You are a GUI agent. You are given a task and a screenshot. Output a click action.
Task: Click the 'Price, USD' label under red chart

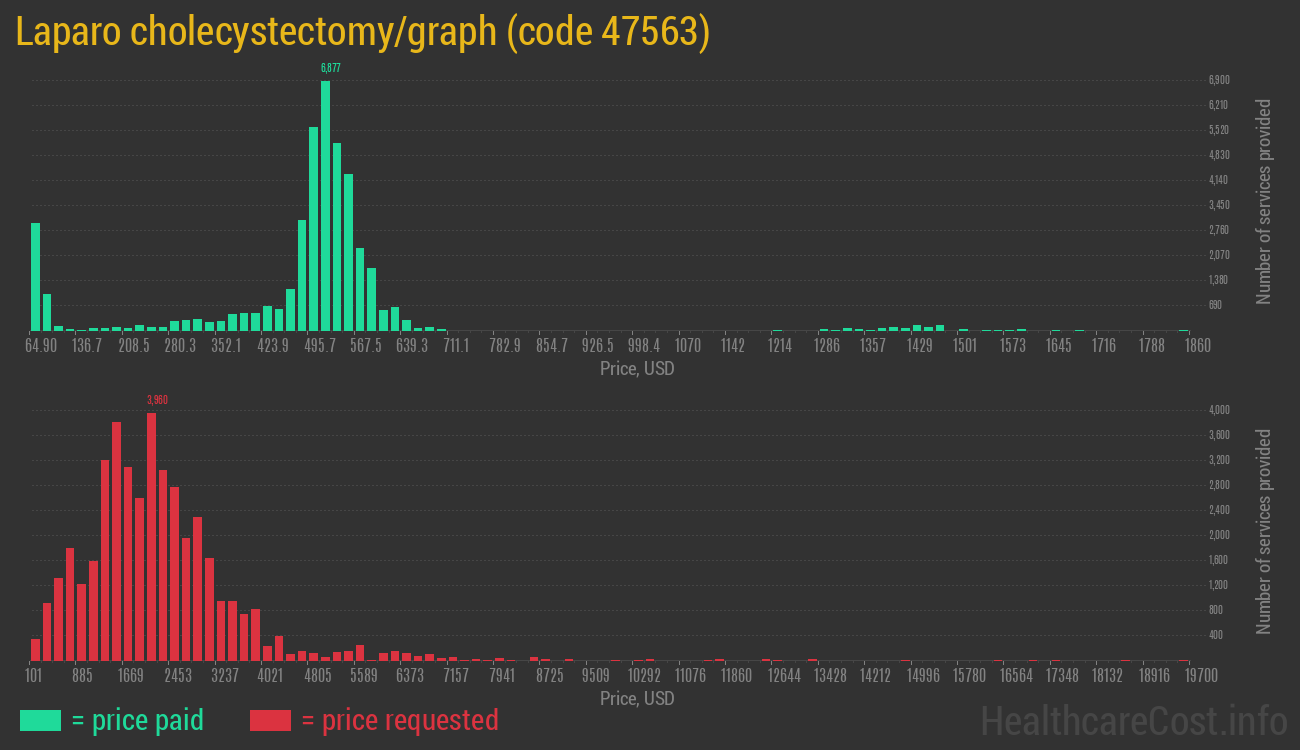637,698
